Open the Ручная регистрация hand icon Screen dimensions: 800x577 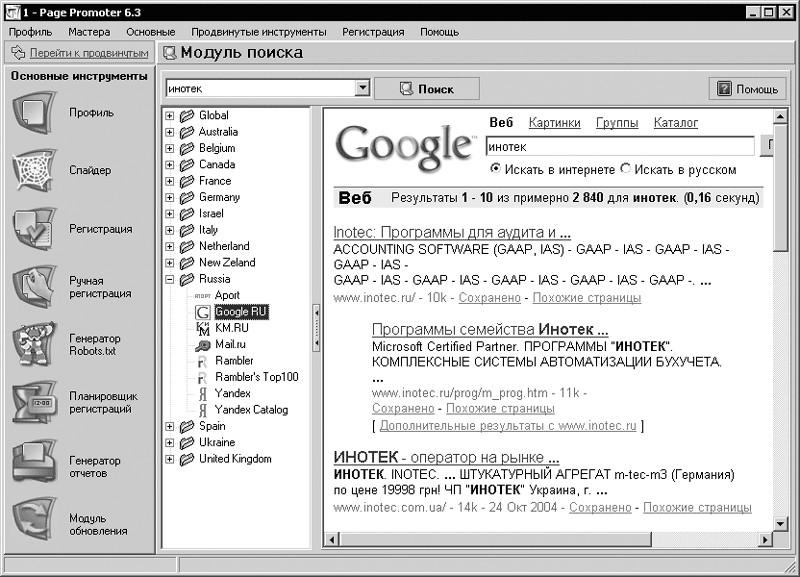pyautogui.click(x=34, y=286)
